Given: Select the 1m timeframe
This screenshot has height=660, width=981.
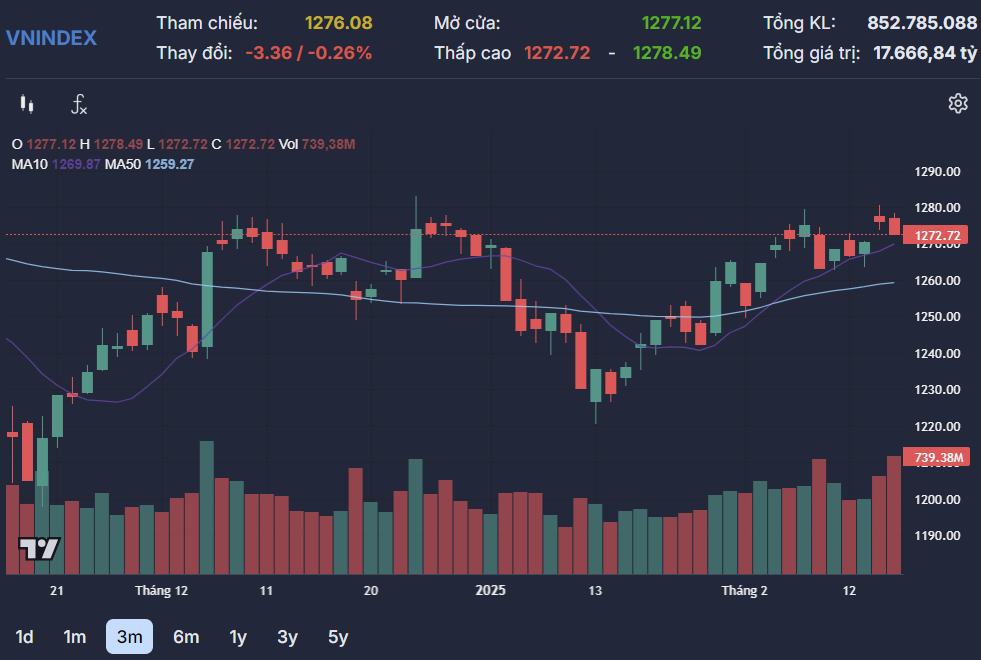Looking at the screenshot, I should pos(74,636).
